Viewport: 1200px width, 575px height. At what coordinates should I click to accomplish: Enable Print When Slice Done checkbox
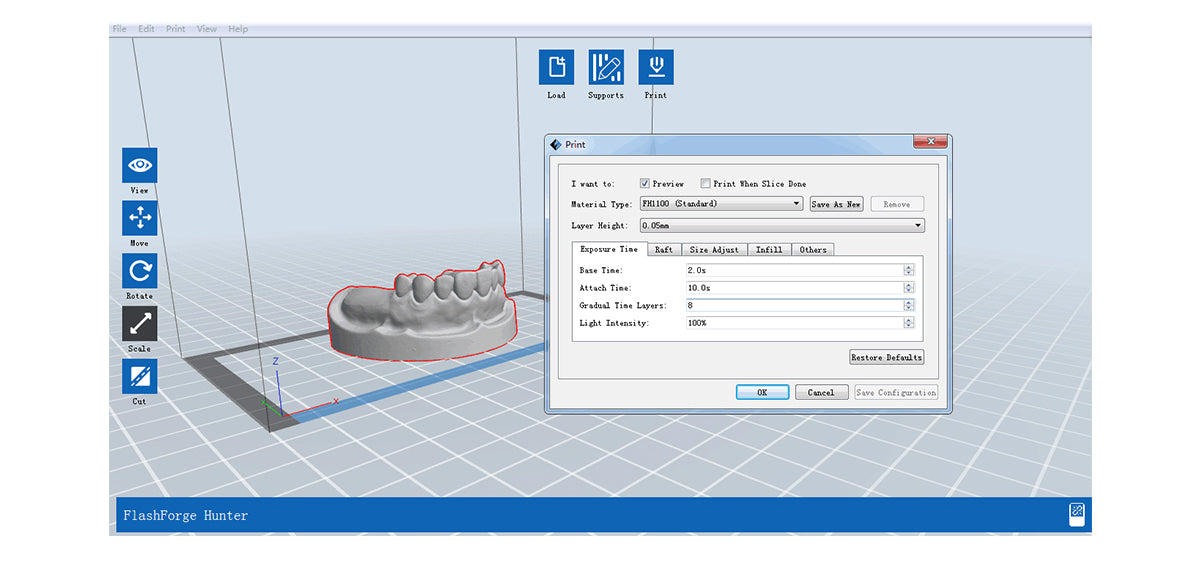(706, 184)
